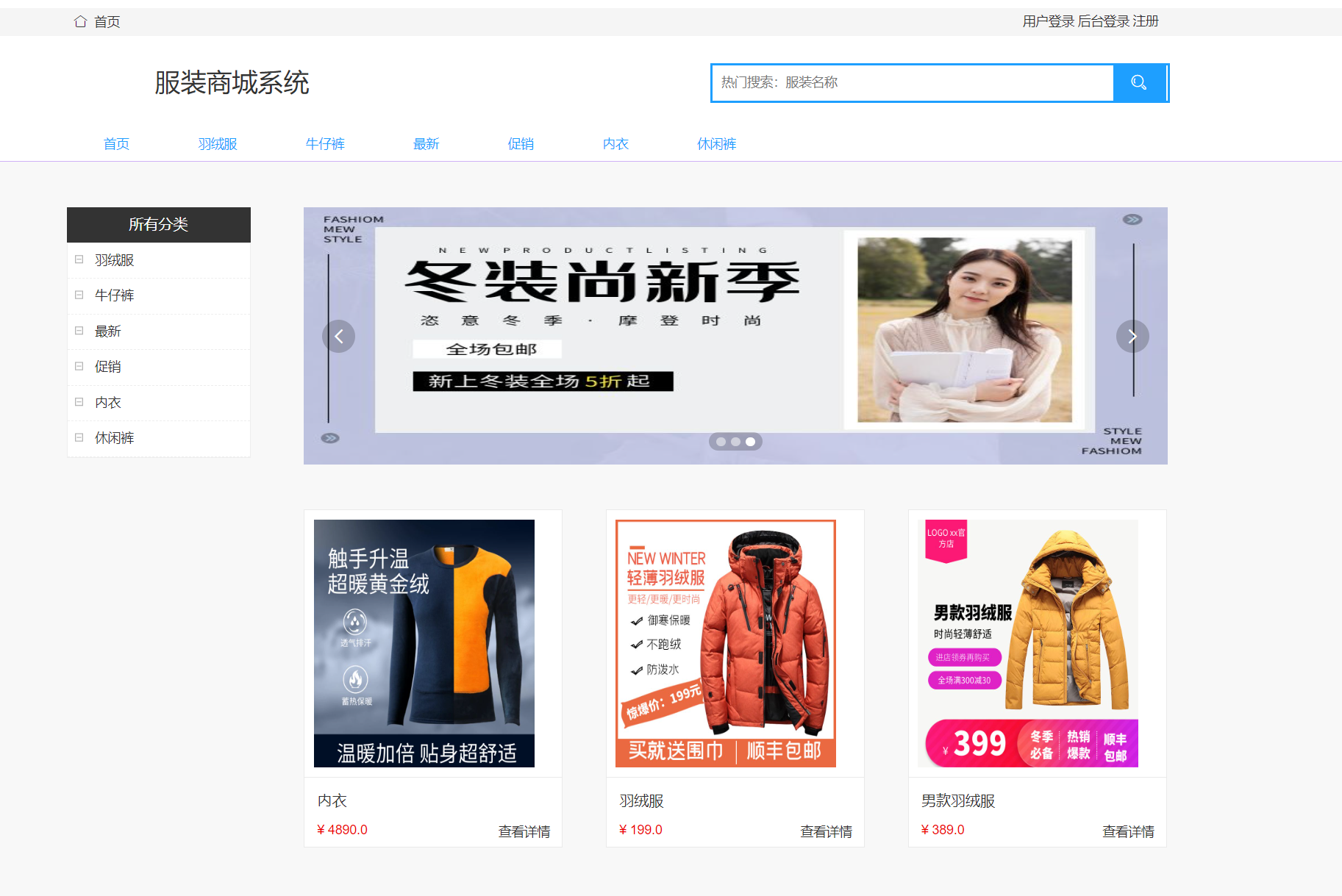
Task: Select the third carousel indicator dot
Action: [x=750, y=442]
